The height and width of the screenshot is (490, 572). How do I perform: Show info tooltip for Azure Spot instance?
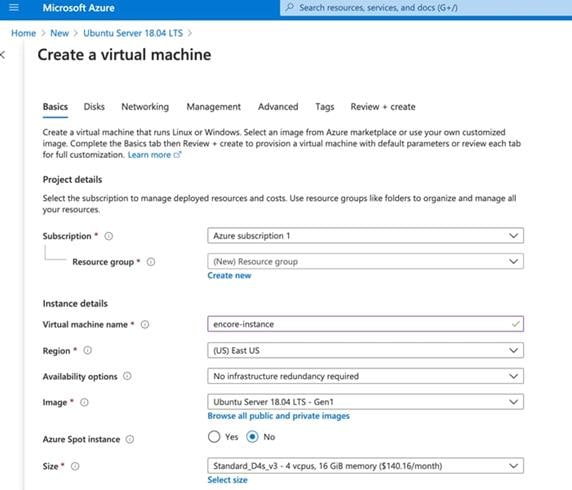tap(130, 439)
